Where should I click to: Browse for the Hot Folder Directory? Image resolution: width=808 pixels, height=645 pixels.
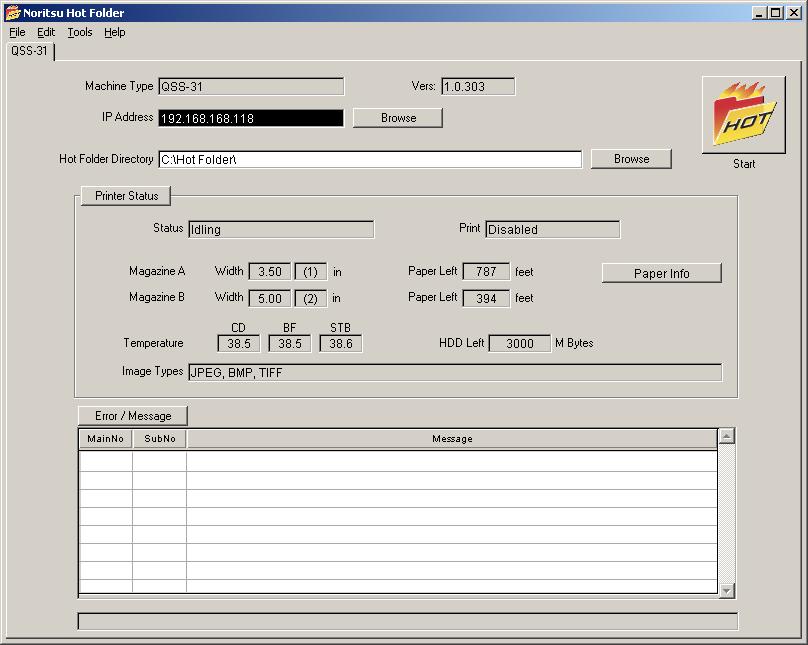[631, 159]
